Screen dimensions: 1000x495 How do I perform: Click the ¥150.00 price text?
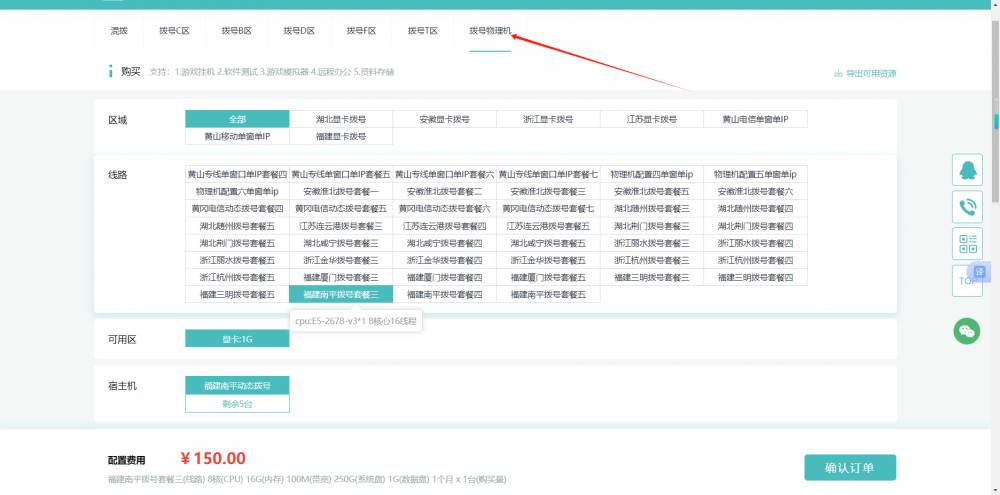tap(213, 459)
